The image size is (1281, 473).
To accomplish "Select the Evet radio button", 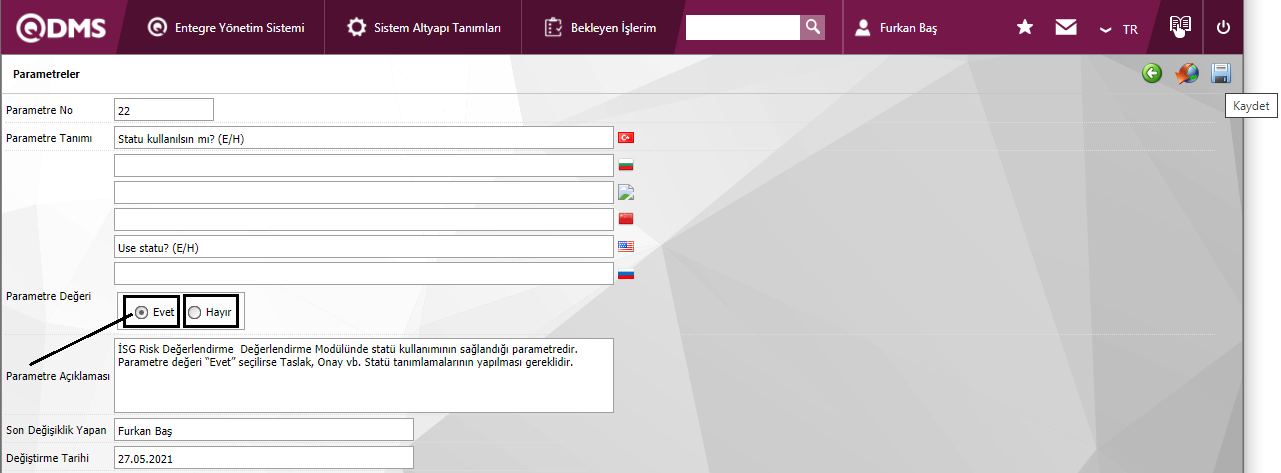I will pyautogui.click(x=142, y=312).
